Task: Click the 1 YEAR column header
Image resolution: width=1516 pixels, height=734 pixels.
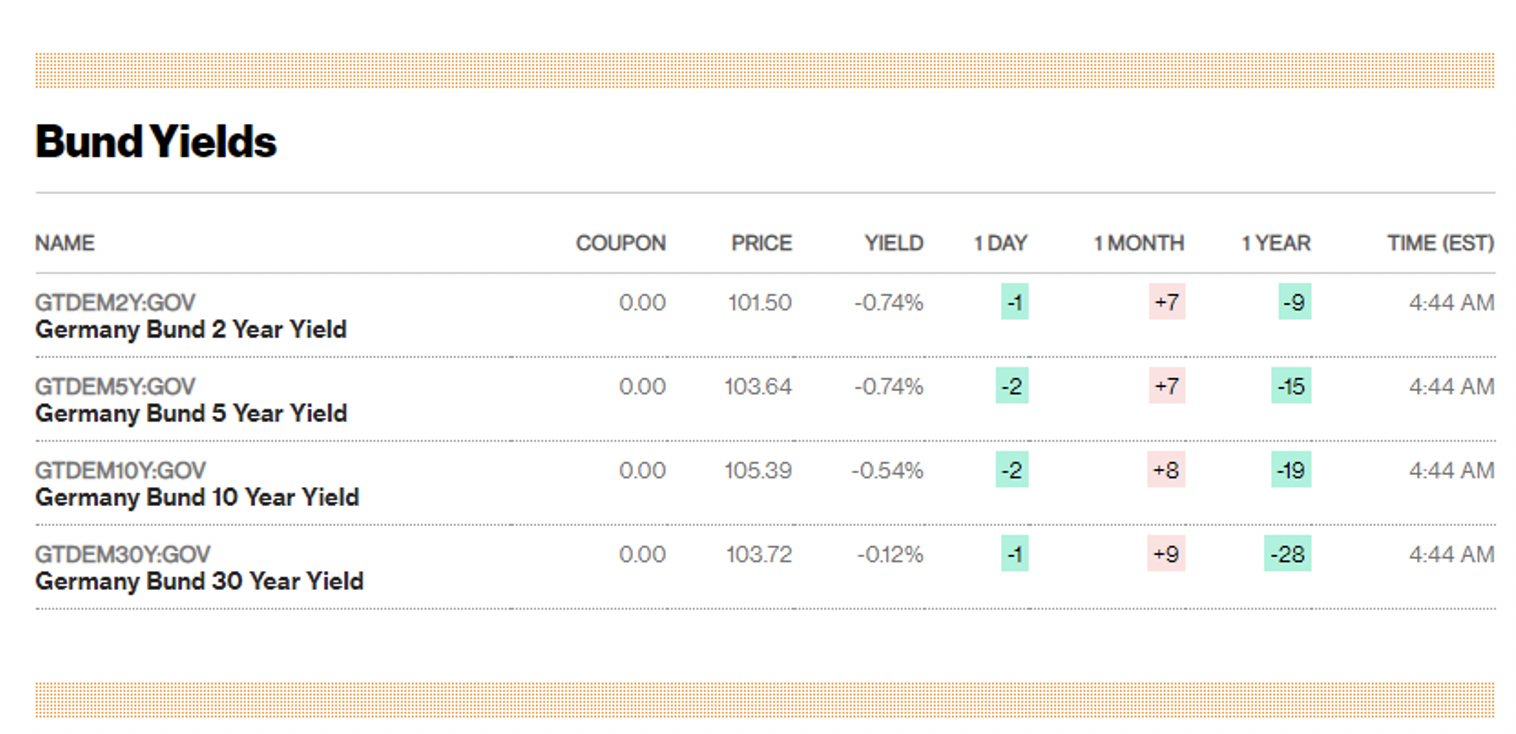Action: click(x=1275, y=243)
